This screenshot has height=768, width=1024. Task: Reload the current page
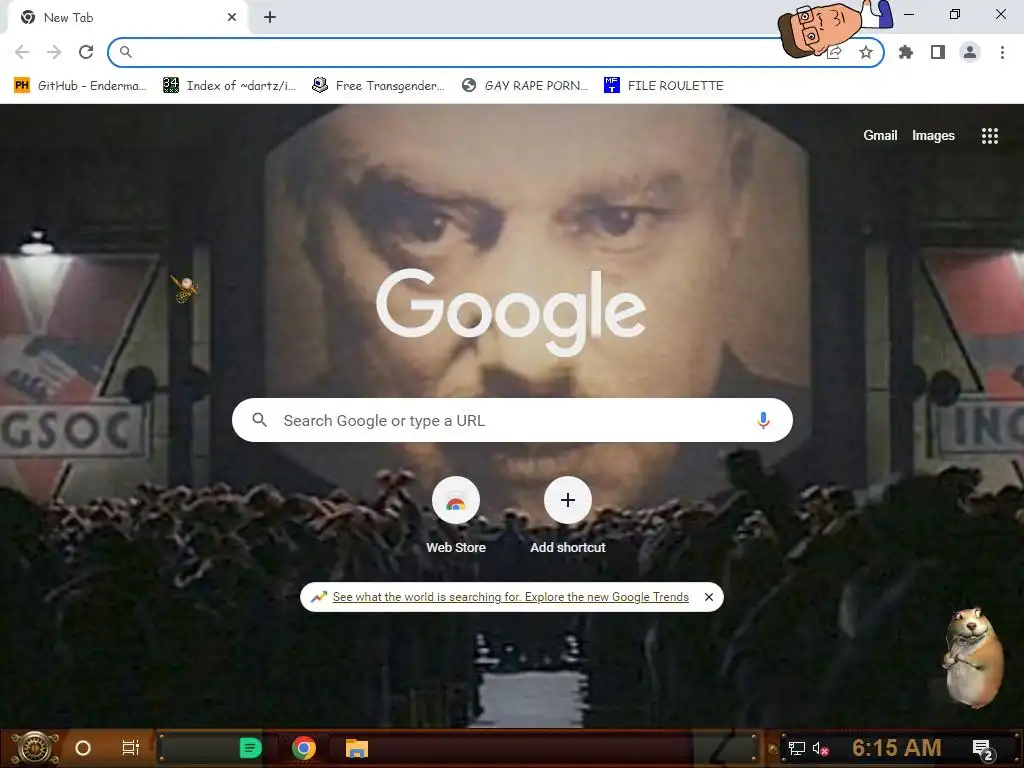[86, 52]
